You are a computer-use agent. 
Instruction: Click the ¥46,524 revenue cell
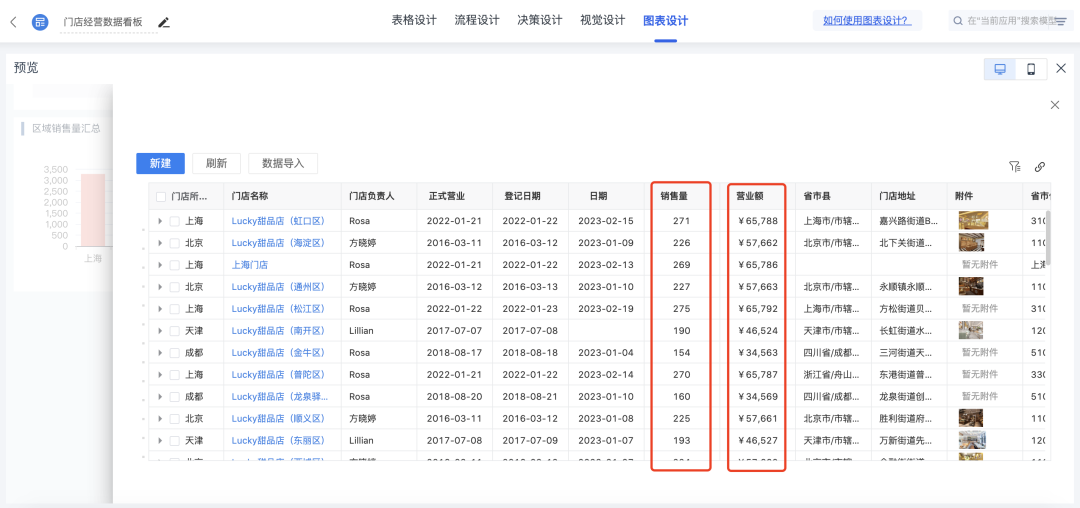757,331
